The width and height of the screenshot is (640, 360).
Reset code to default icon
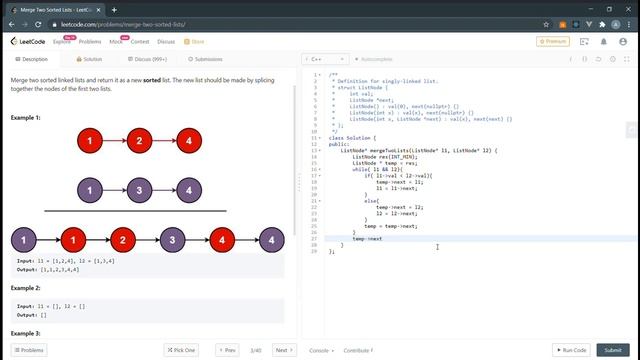(x=598, y=59)
